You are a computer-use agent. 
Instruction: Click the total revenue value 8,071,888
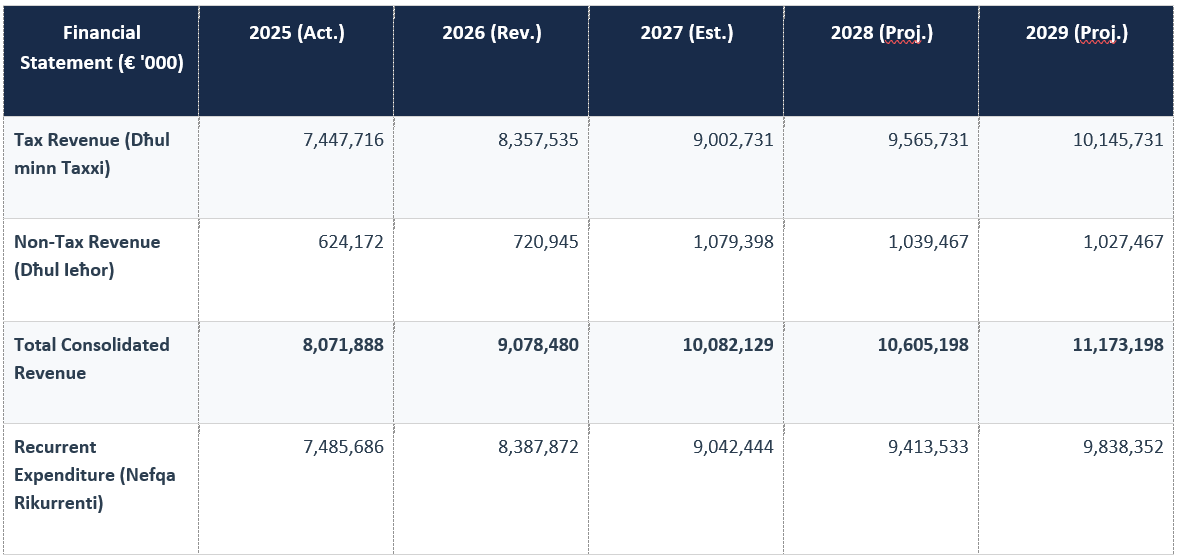(x=343, y=345)
